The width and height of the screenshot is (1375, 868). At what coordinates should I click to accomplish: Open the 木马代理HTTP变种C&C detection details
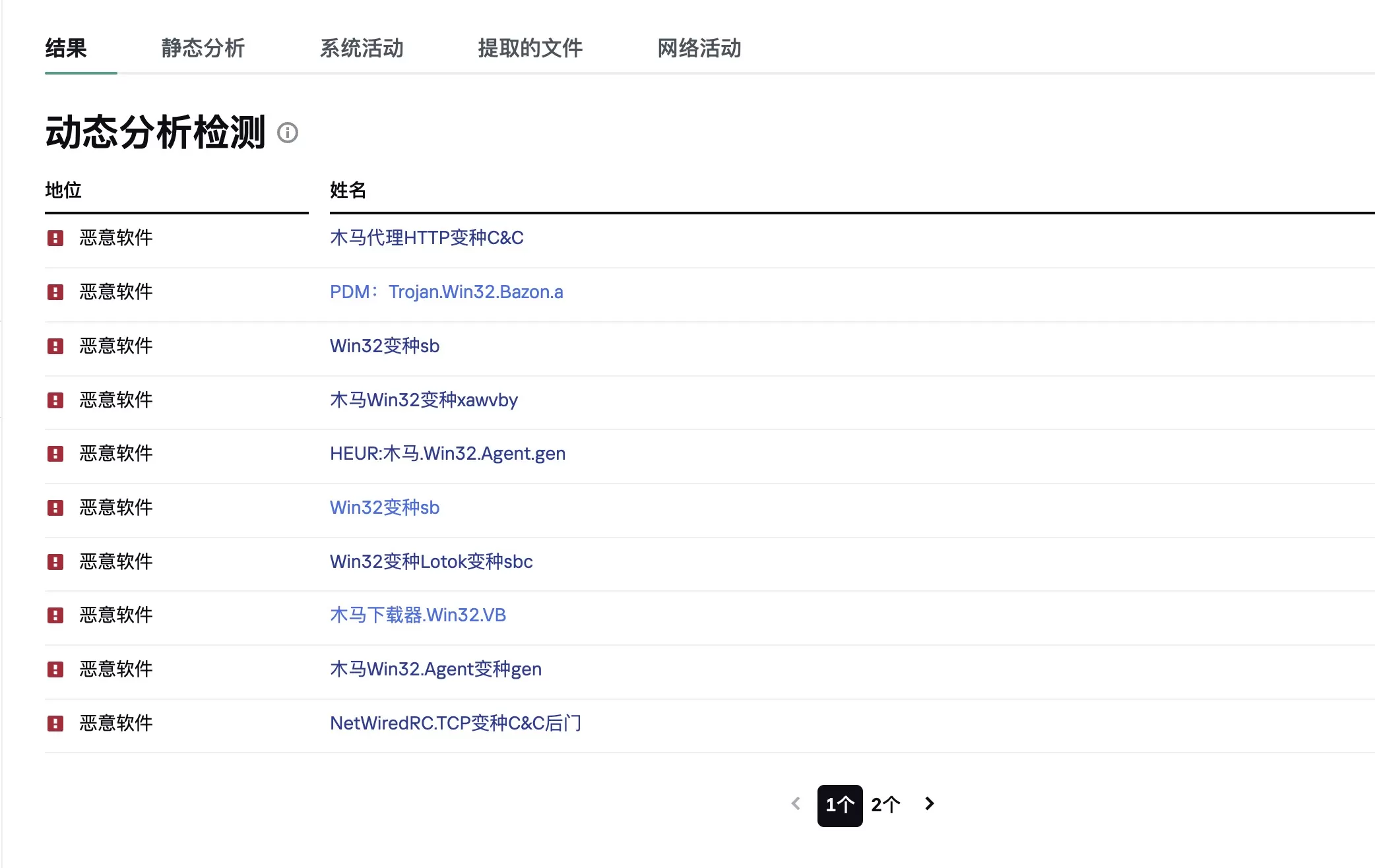point(428,237)
